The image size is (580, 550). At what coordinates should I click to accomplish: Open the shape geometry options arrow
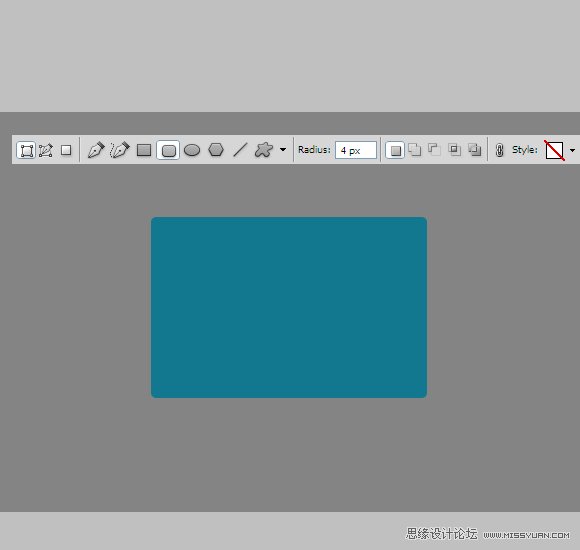[283, 150]
